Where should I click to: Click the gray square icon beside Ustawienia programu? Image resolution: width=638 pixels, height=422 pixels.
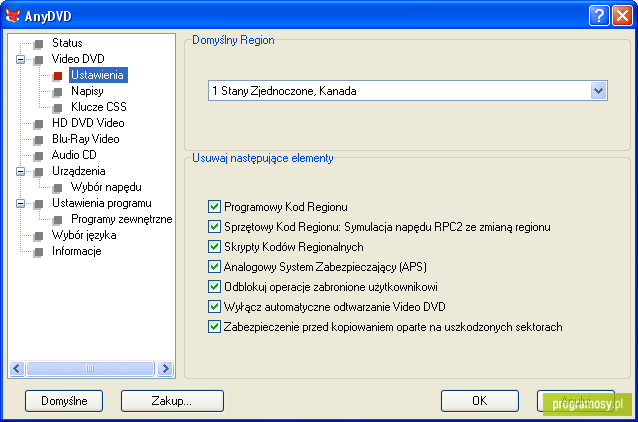[39, 204]
